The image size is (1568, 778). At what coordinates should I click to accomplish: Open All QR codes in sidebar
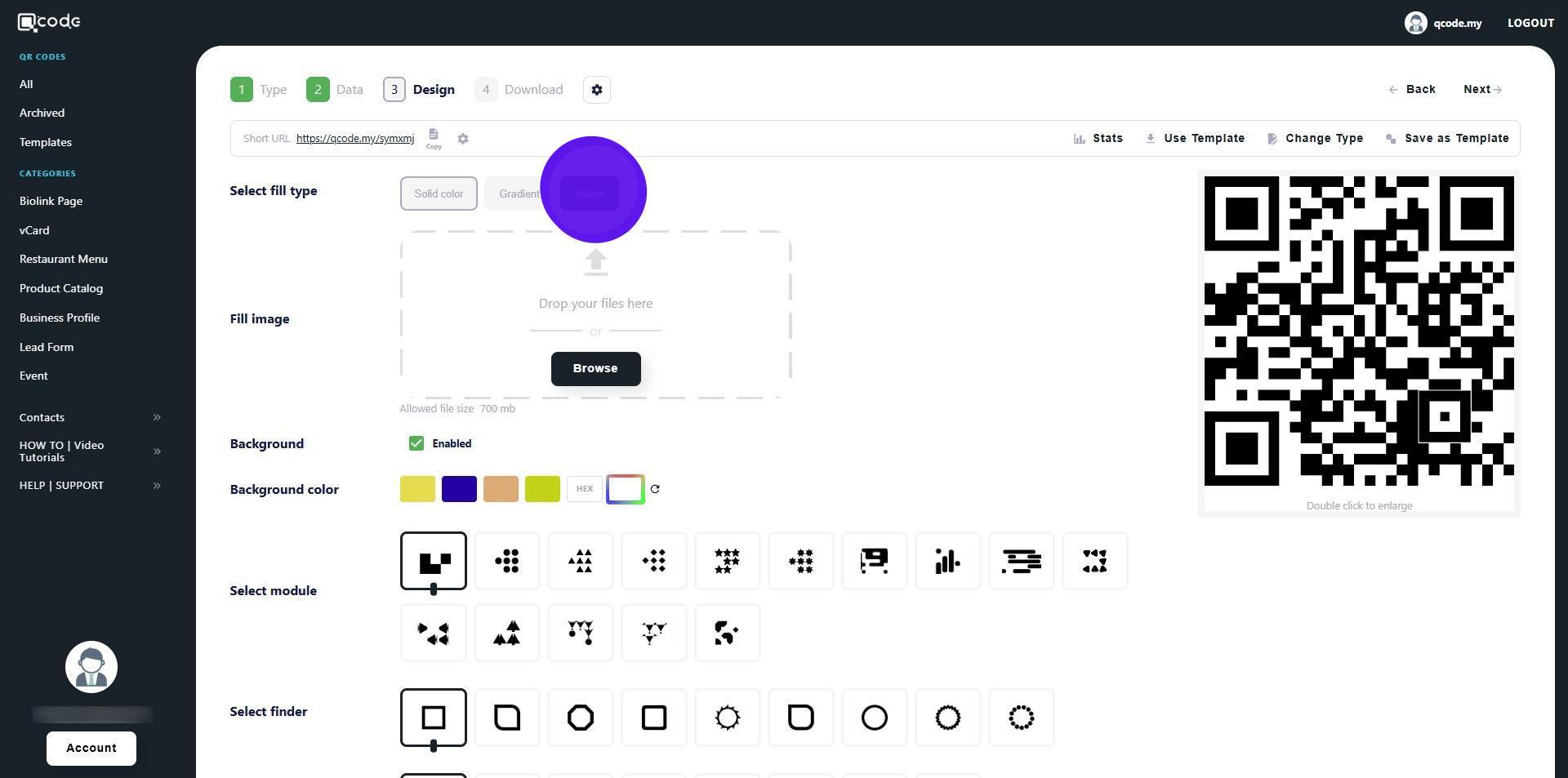tap(26, 84)
